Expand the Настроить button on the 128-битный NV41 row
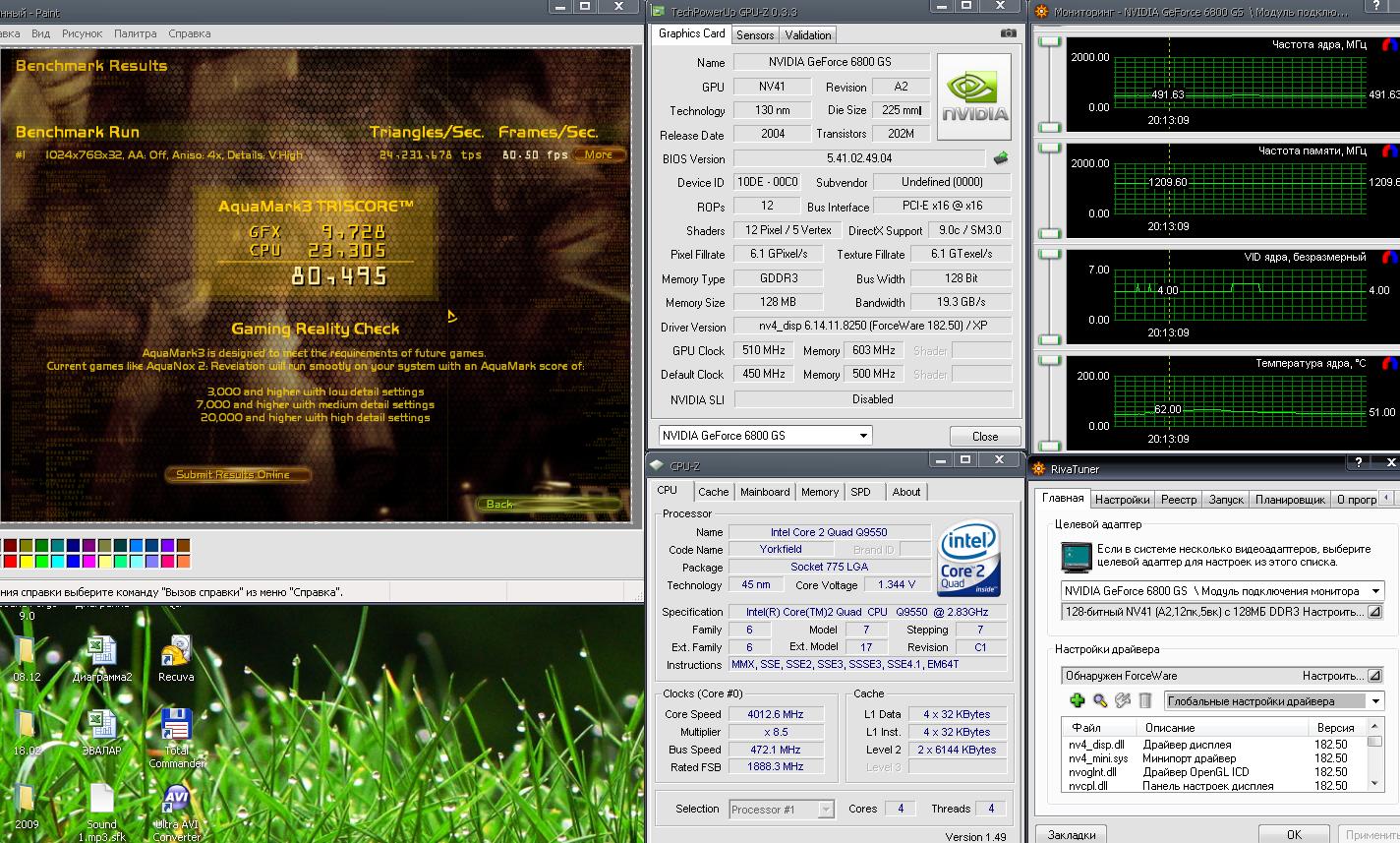This screenshot has height=843, width=1400. [1374, 612]
